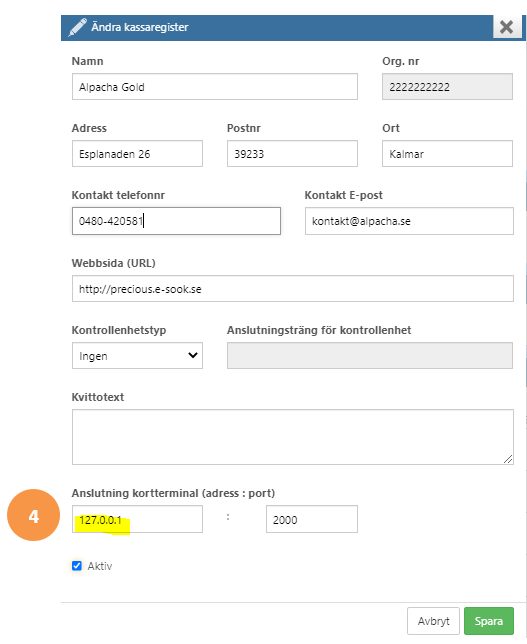
Task: Click the Adress field with Esplanaden 26
Action: pos(137,154)
